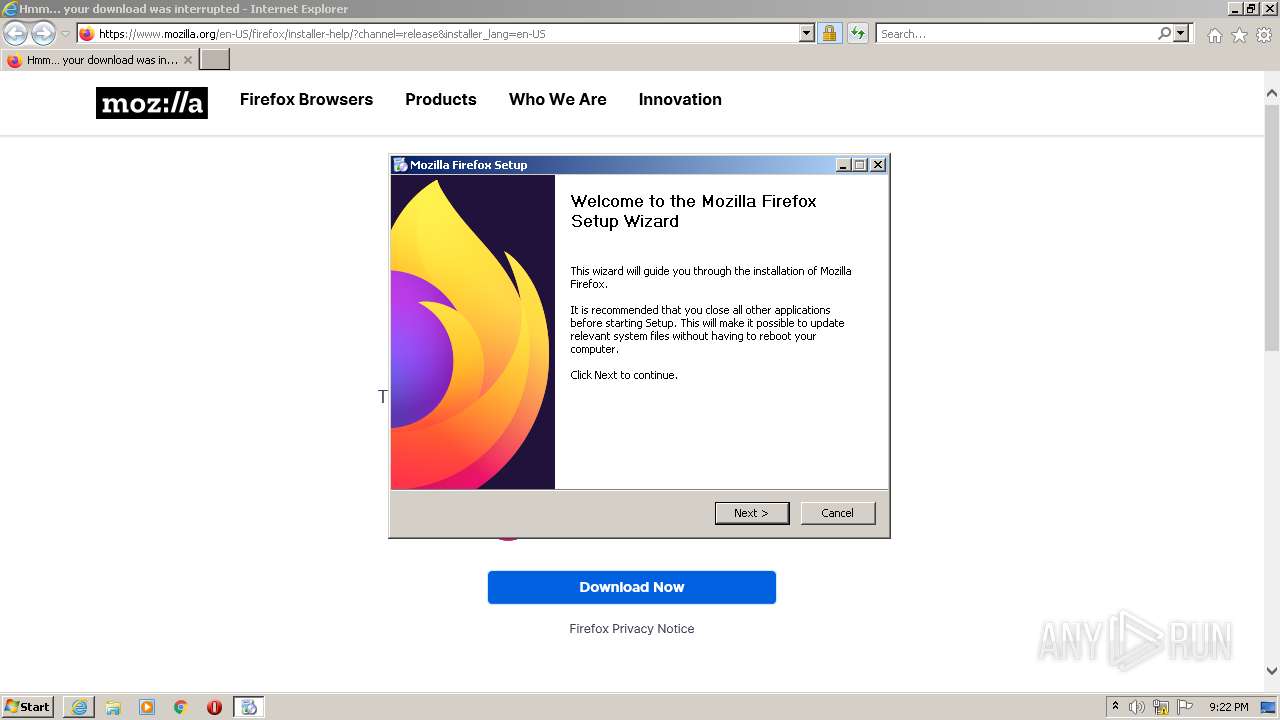Viewport: 1280px width, 720px height.
Task: Cancel the Mozilla Firefox Setup
Action: [x=838, y=513]
